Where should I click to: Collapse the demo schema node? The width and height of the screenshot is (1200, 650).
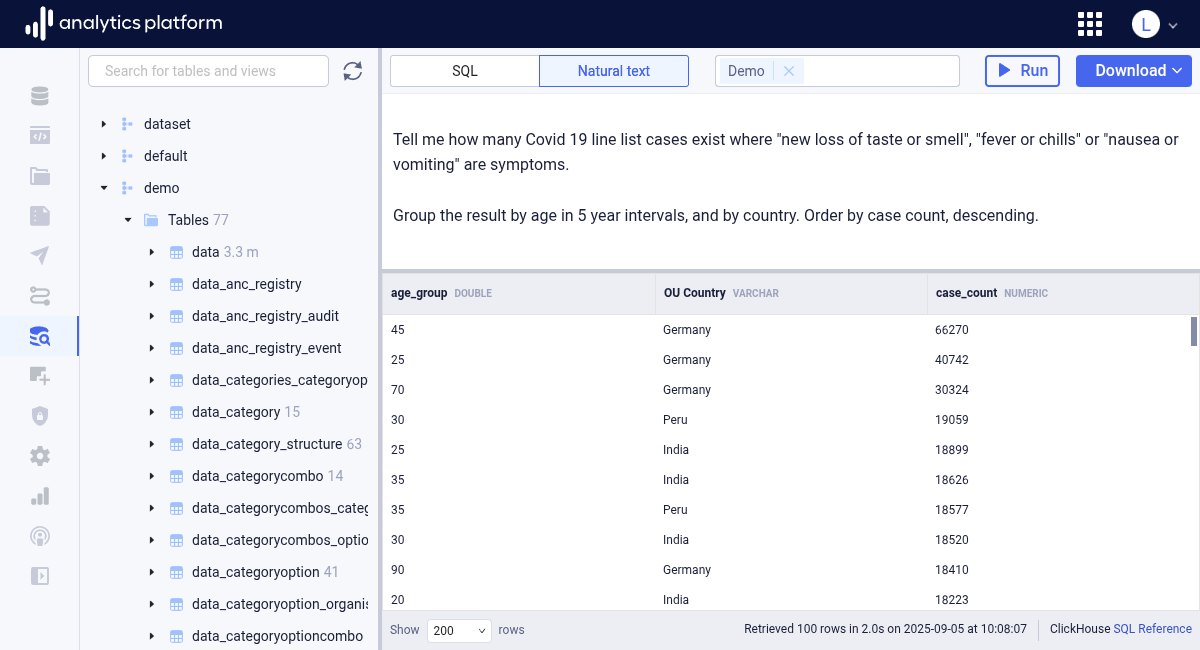coord(103,188)
